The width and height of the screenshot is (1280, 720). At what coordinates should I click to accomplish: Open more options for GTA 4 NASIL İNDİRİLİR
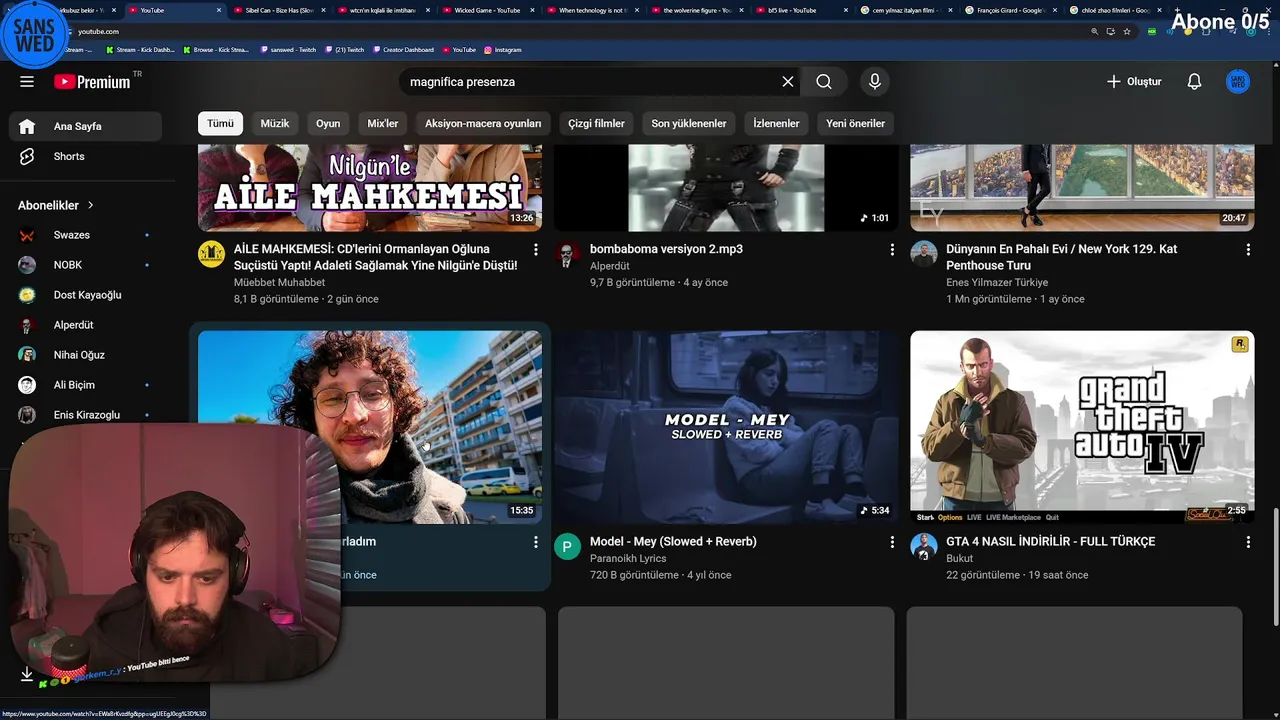pos(1248,542)
